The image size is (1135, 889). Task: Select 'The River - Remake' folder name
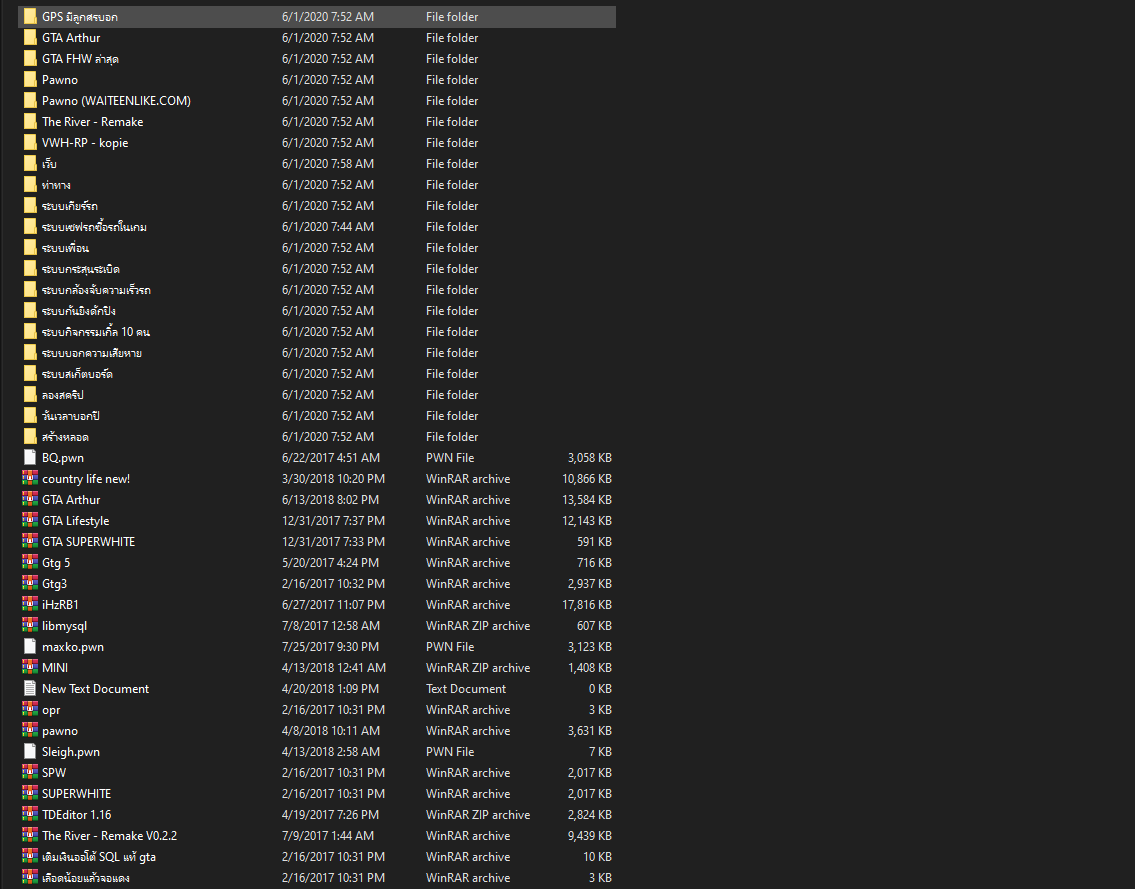click(93, 122)
